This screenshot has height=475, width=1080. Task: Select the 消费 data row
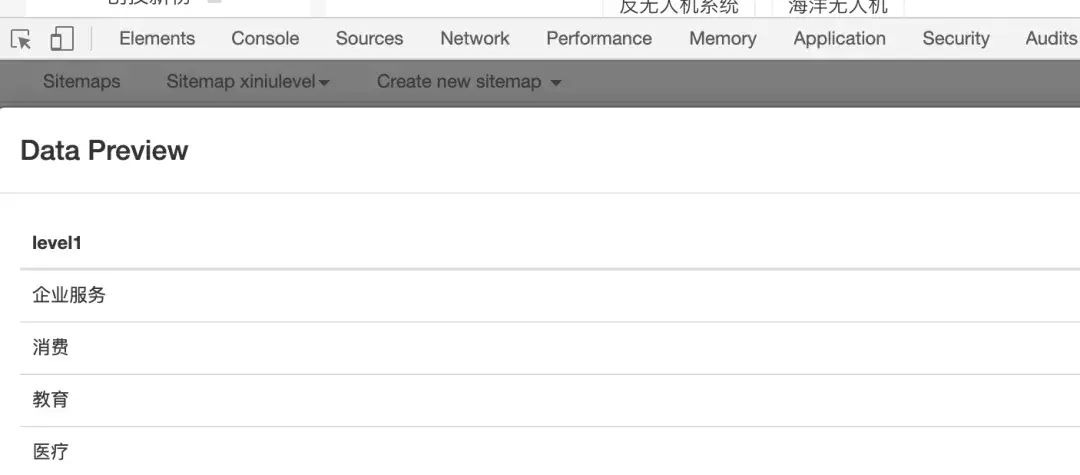[x=550, y=348]
